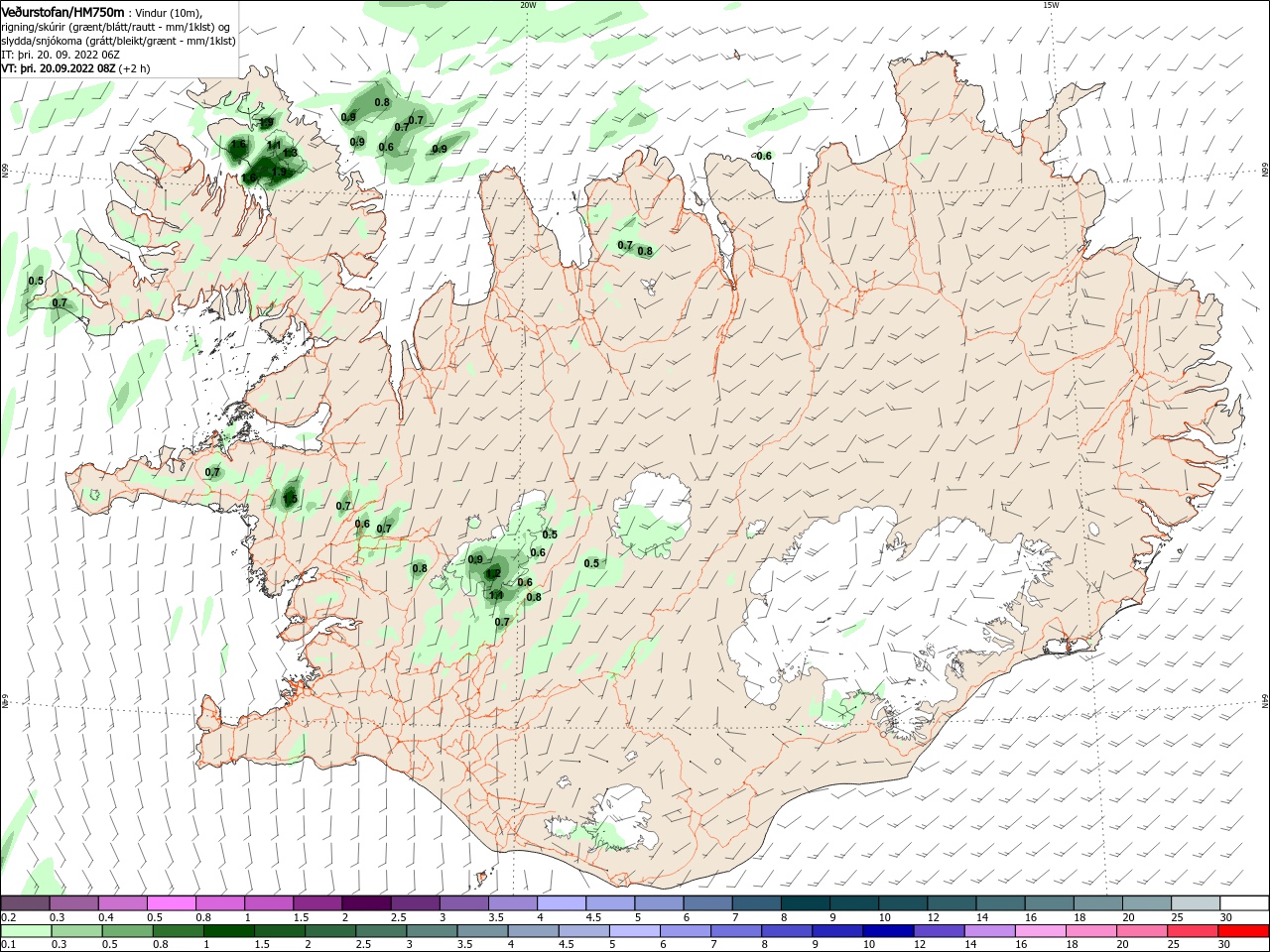The width and height of the screenshot is (1270, 952).
Task: Click the 1.1 precipitation value in the Westfjords
Action: click(275, 145)
